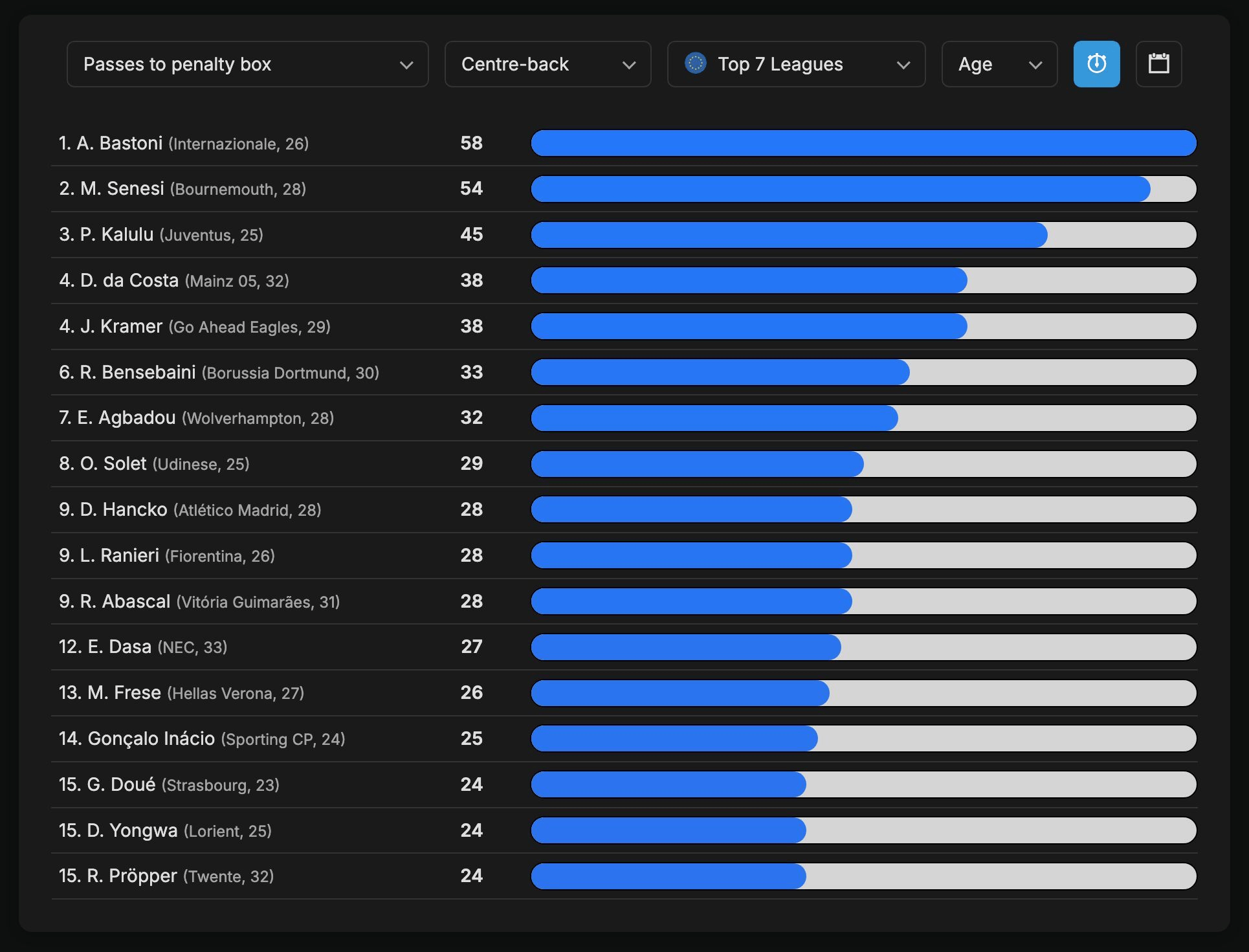Expand the Age filter dropdown

tap(999, 64)
